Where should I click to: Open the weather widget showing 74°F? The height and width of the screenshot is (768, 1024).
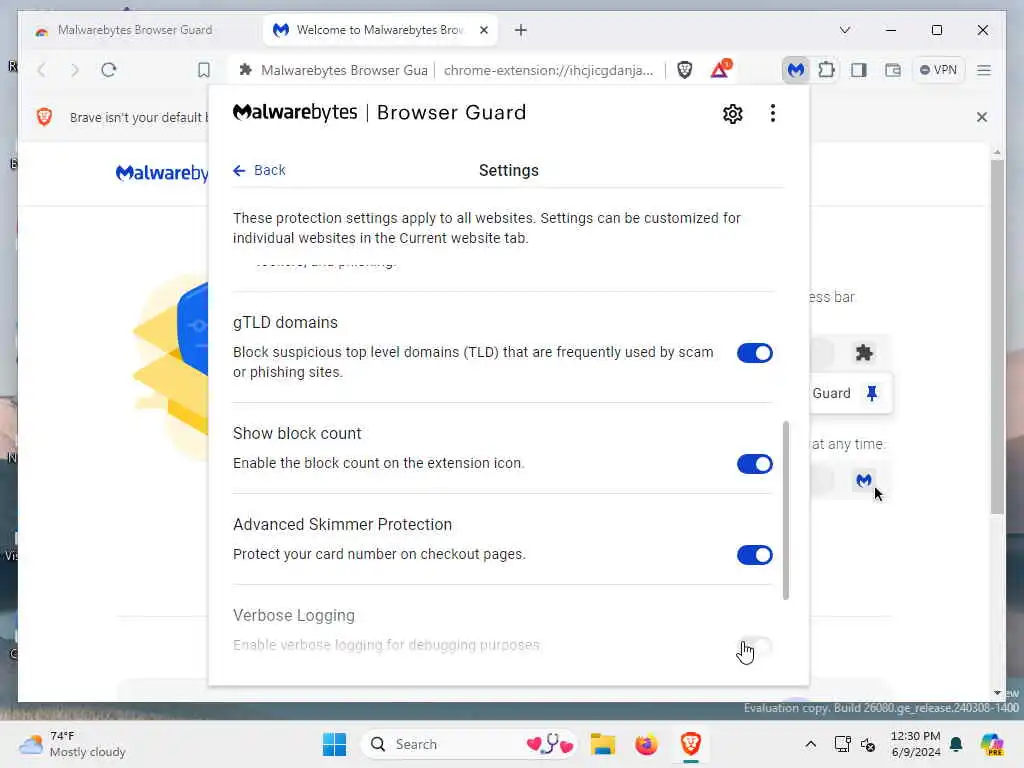(72, 744)
